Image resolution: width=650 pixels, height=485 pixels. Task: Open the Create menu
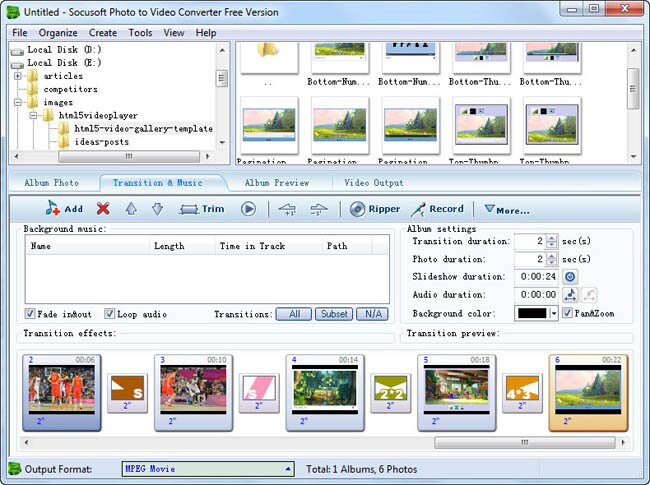[x=103, y=33]
